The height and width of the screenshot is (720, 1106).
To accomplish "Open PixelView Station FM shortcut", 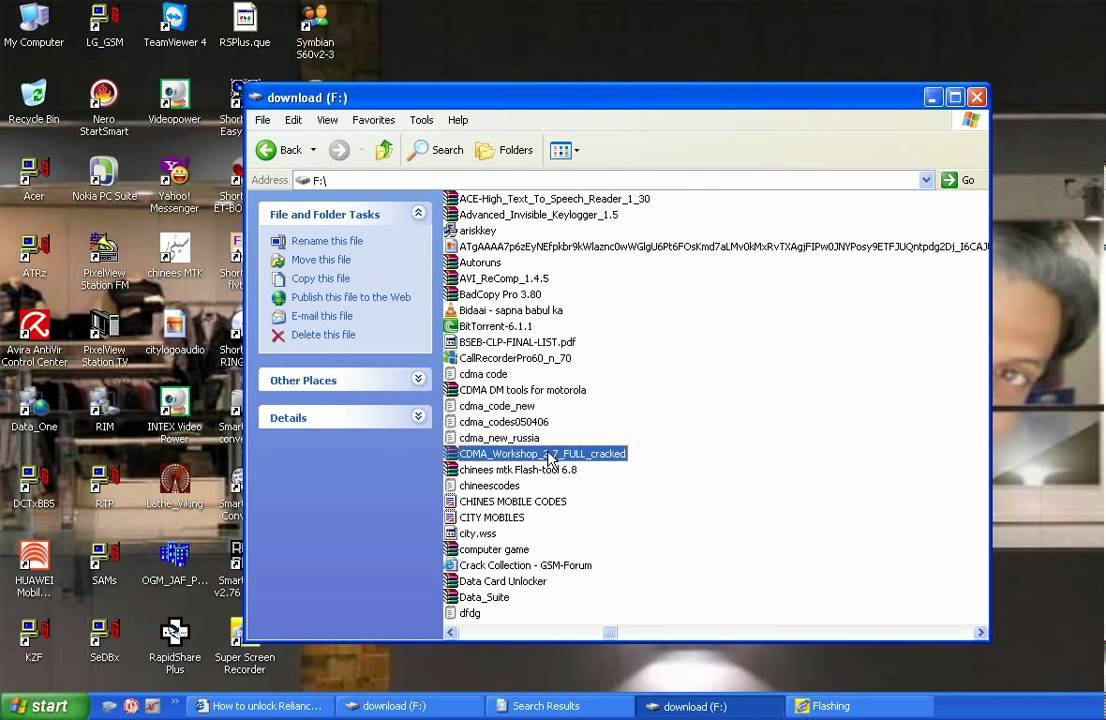I will click(104, 262).
